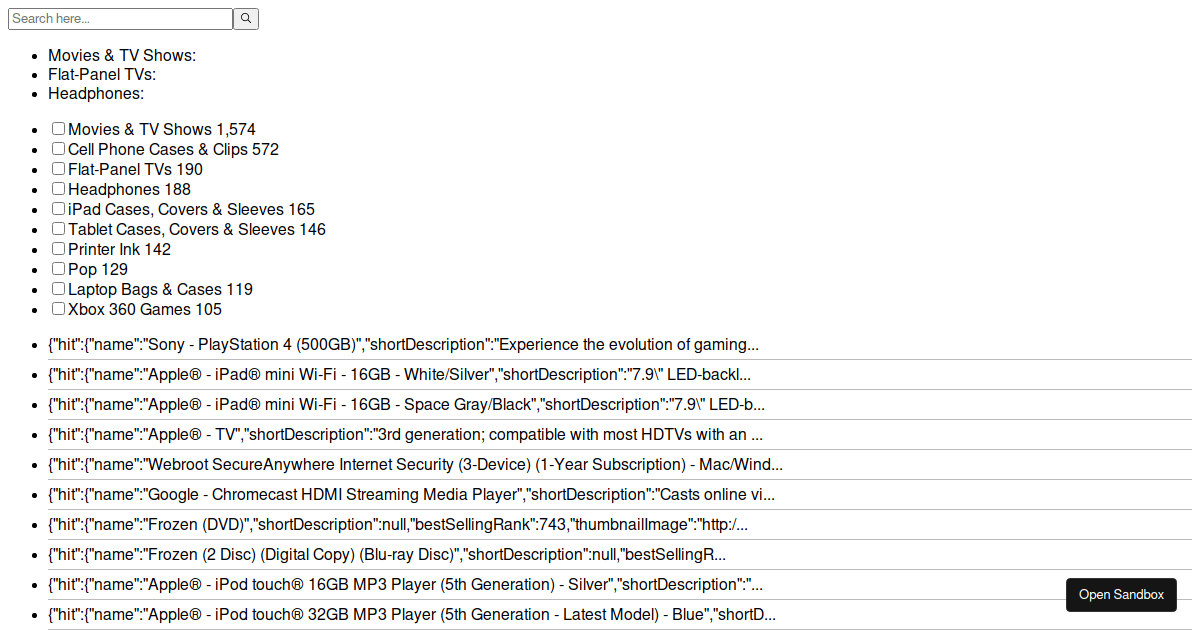Tick the Cell Phone Cases & Clips checkbox
1200x630 pixels.
point(59,149)
